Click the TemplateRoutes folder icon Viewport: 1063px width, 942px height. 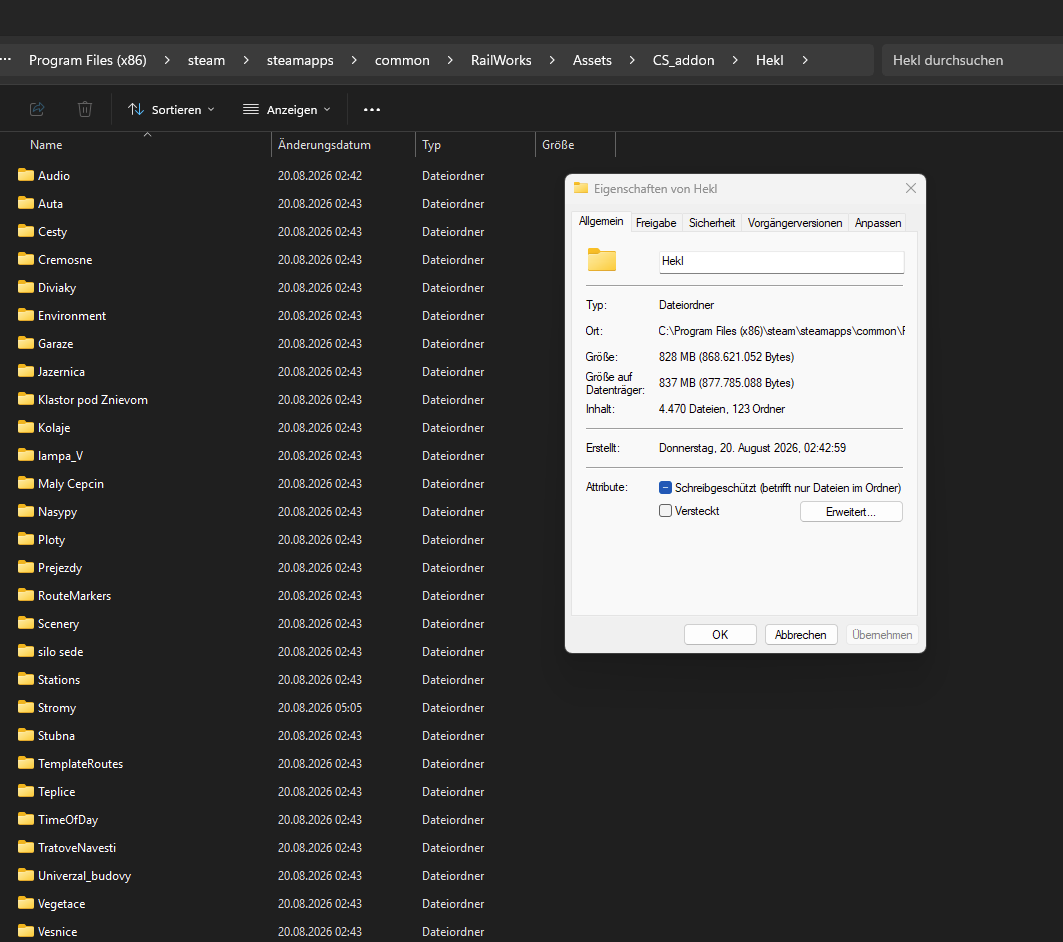(x=26, y=763)
